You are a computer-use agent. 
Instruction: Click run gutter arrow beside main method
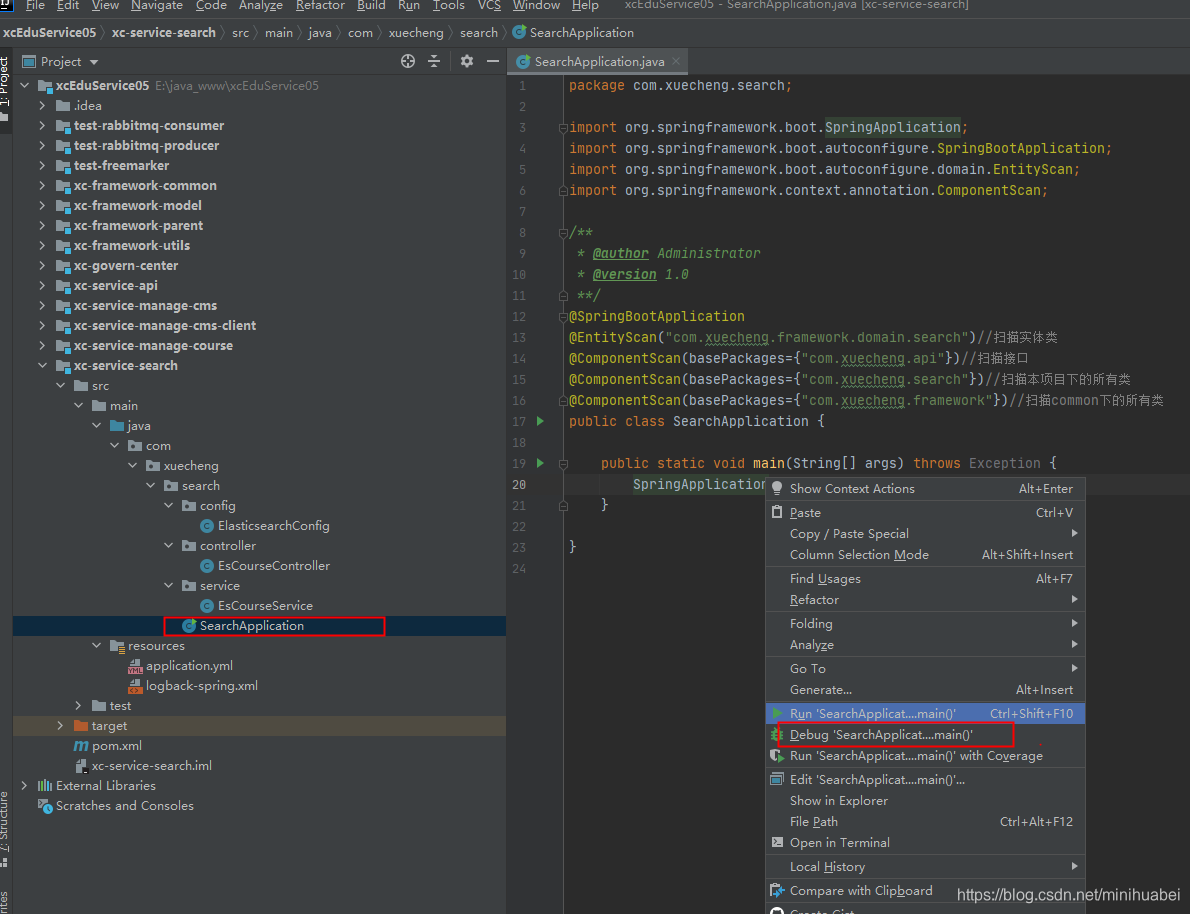(x=540, y=462)
